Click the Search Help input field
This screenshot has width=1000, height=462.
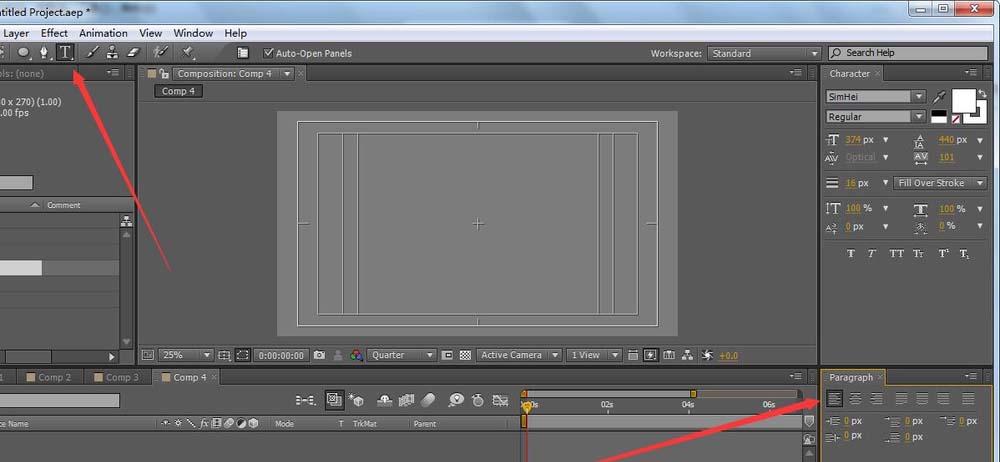(910, 53)
